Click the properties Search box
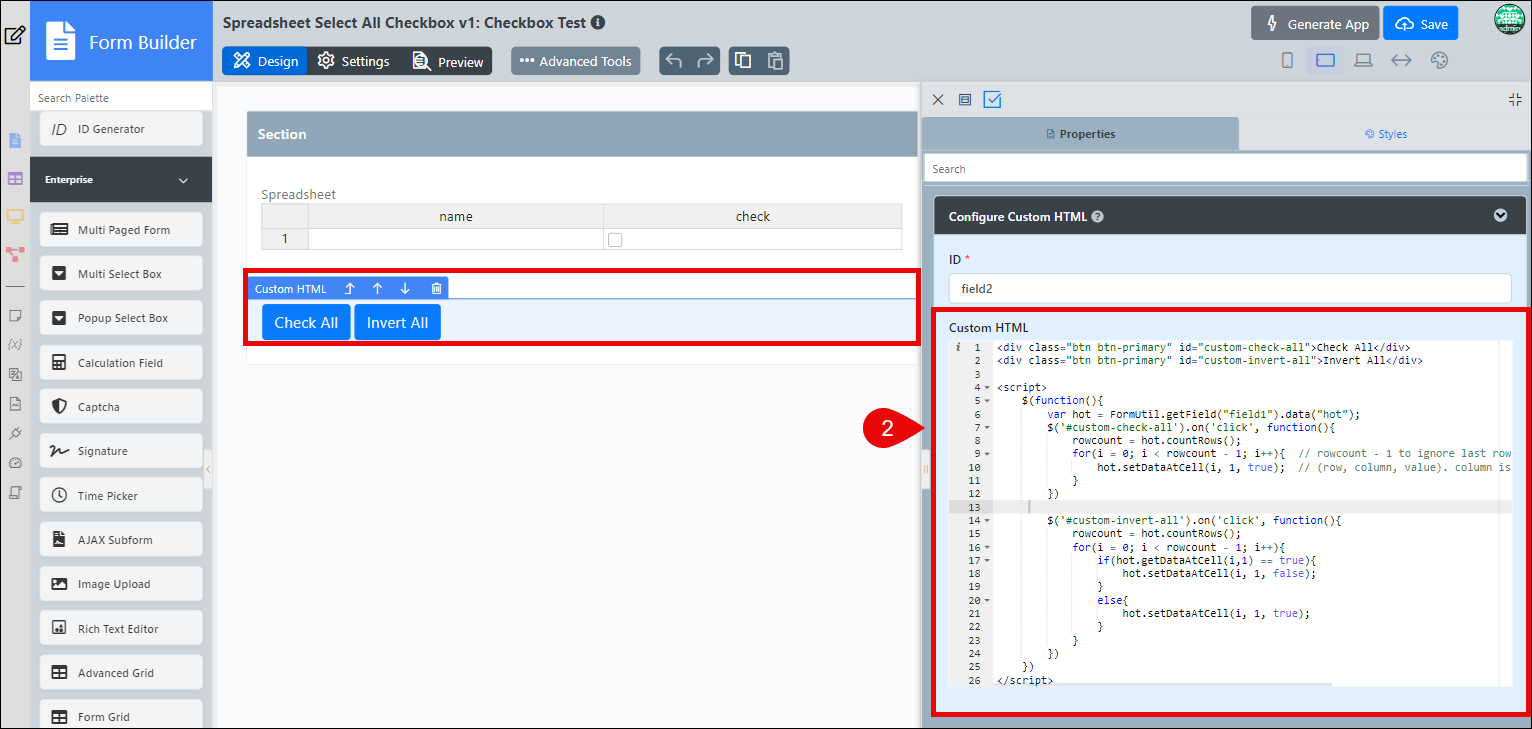Screen dimensions: 1532x729 (x=1225, y=168)
